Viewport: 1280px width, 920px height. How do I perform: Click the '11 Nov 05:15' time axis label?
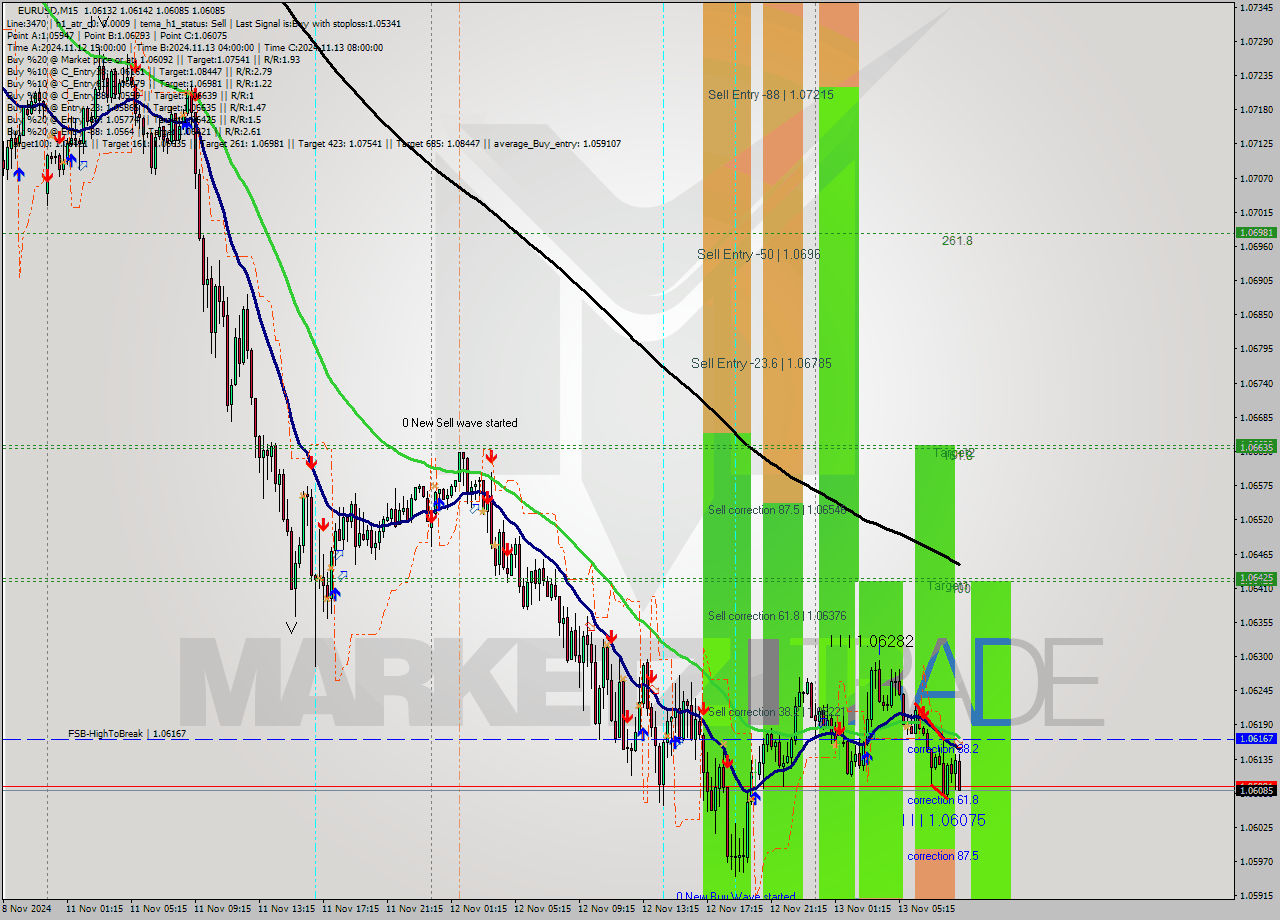[x=159, y=909]
